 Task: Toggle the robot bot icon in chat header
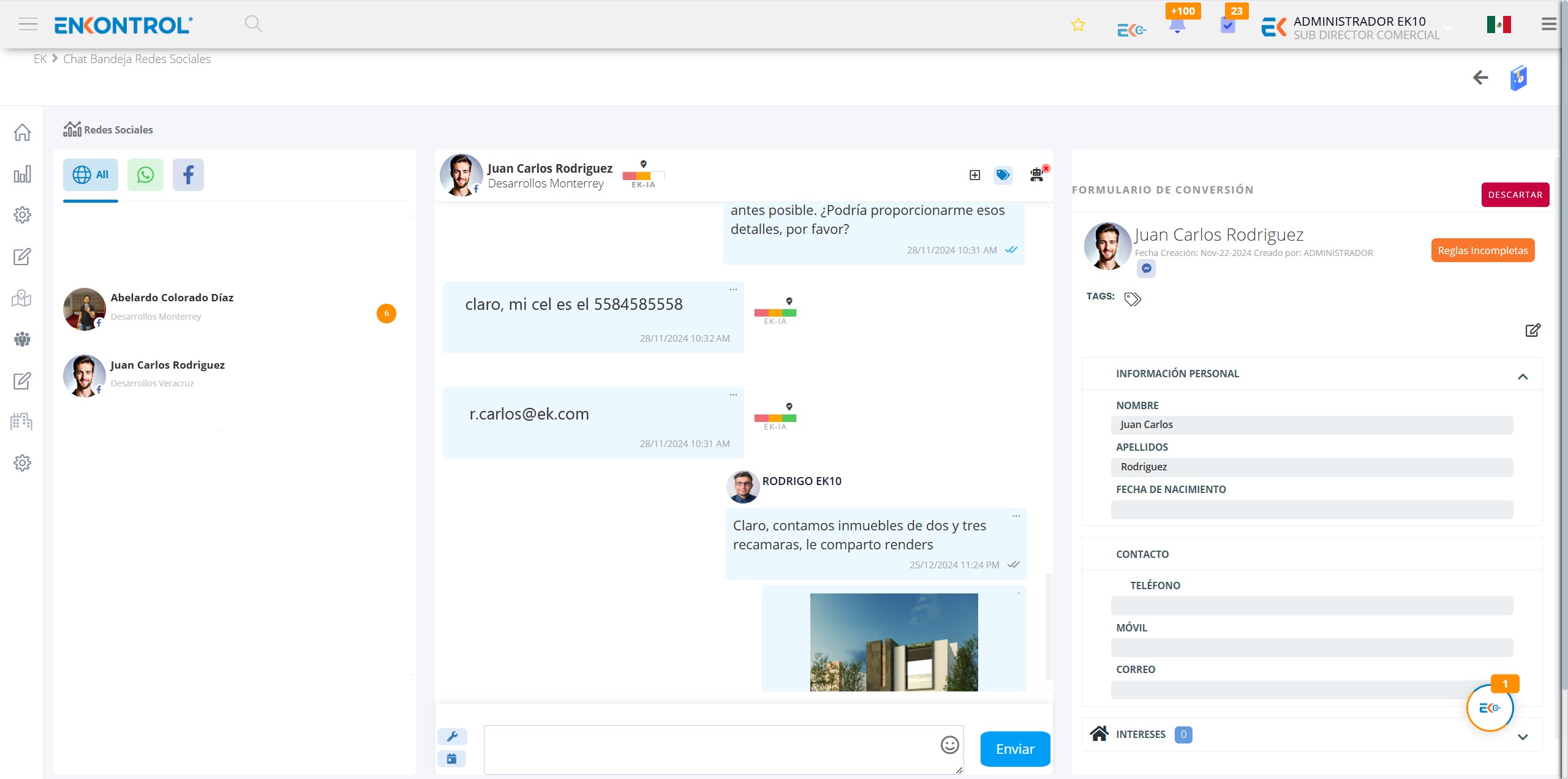point(1037,175)
